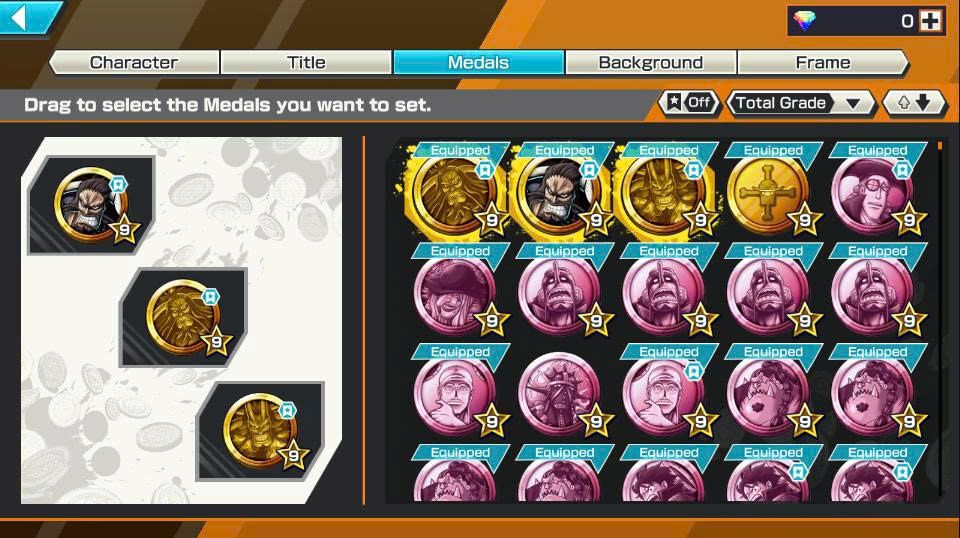The width and height of the screenshot is (960, 538).
Task: Toggle ascending/descending sort order arrows
Action: (x=913, y=103)
